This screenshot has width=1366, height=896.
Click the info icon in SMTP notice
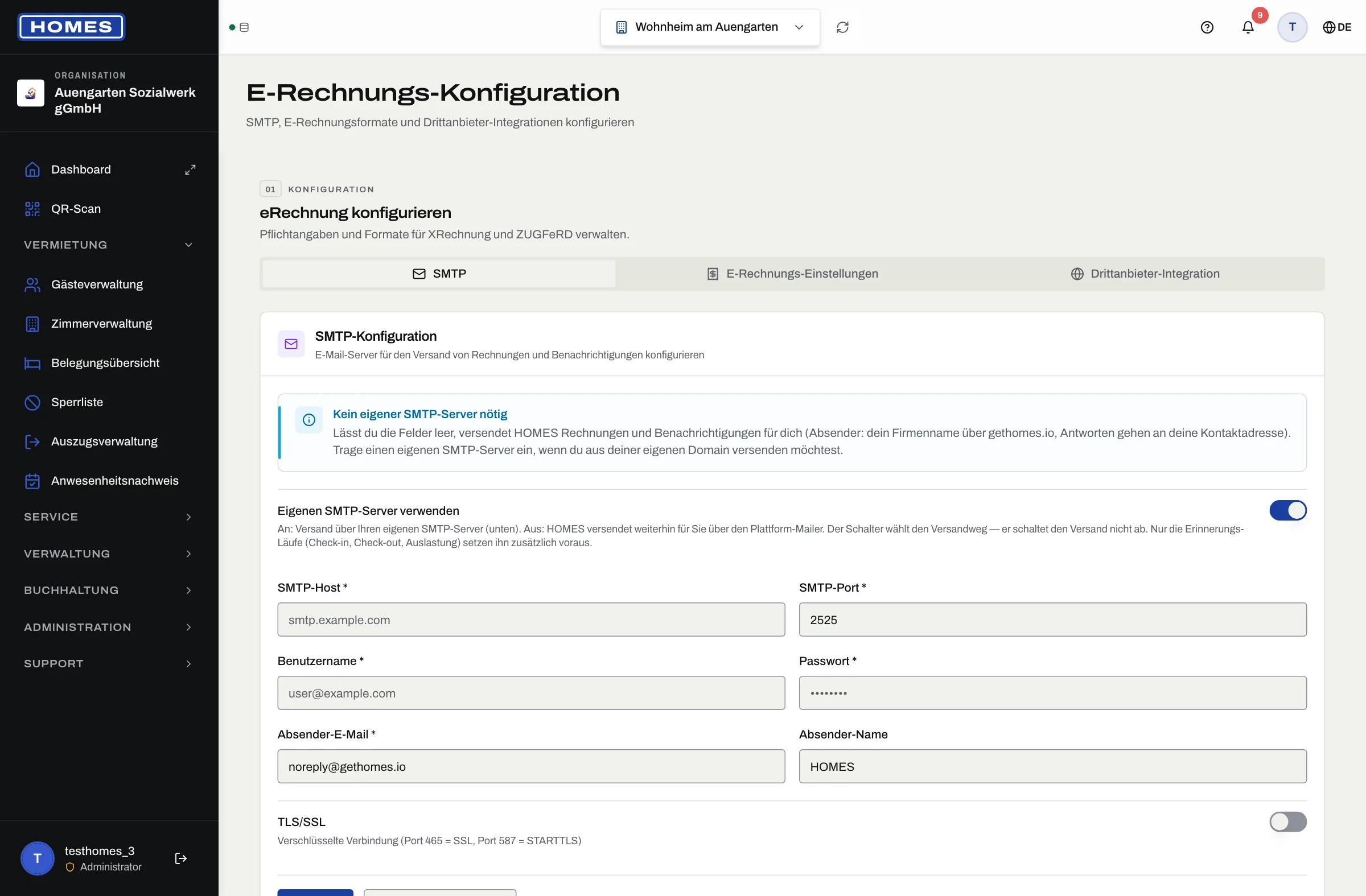[309, 420]
